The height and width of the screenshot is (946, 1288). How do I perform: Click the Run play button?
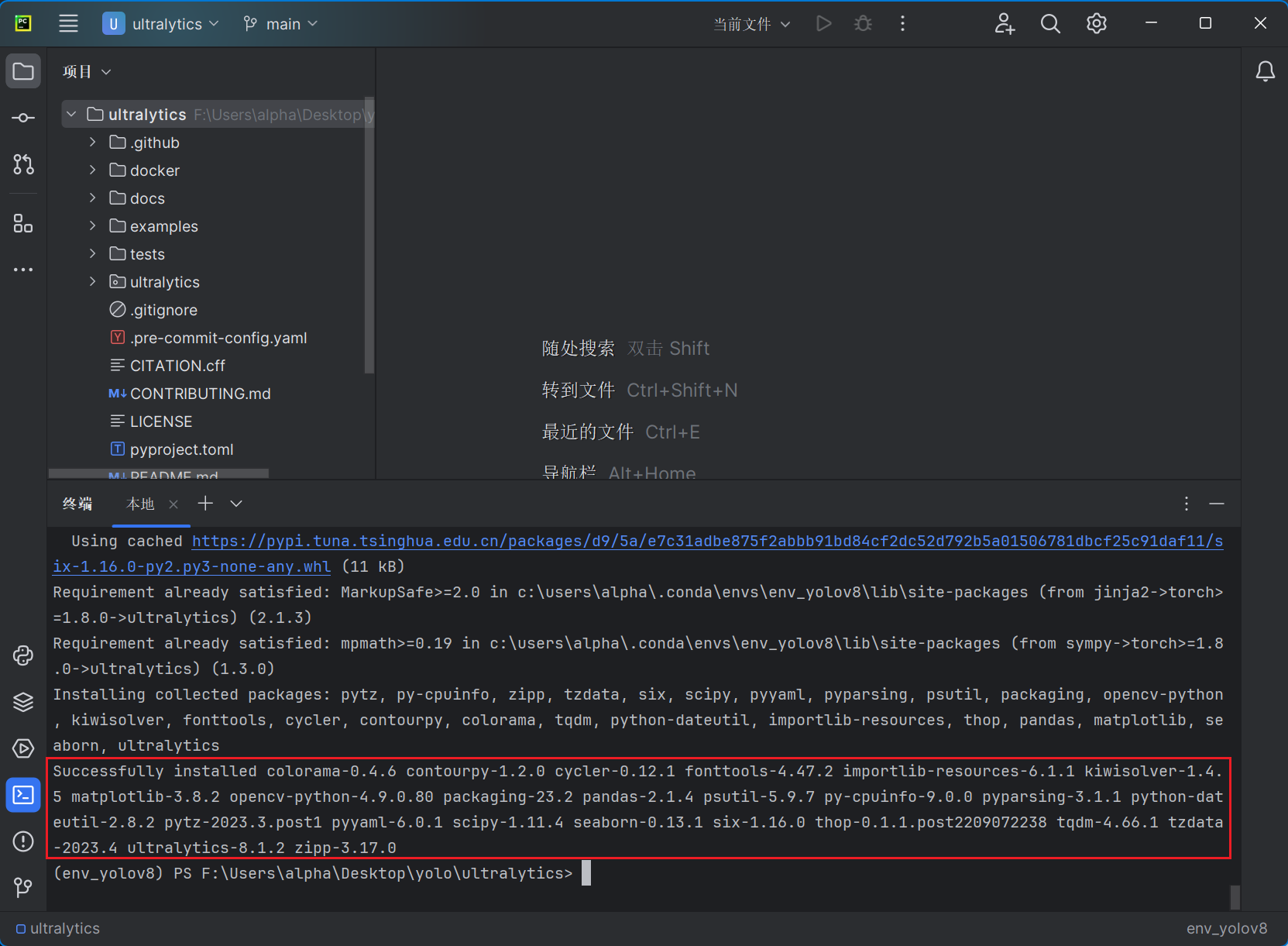click(824, 24)
